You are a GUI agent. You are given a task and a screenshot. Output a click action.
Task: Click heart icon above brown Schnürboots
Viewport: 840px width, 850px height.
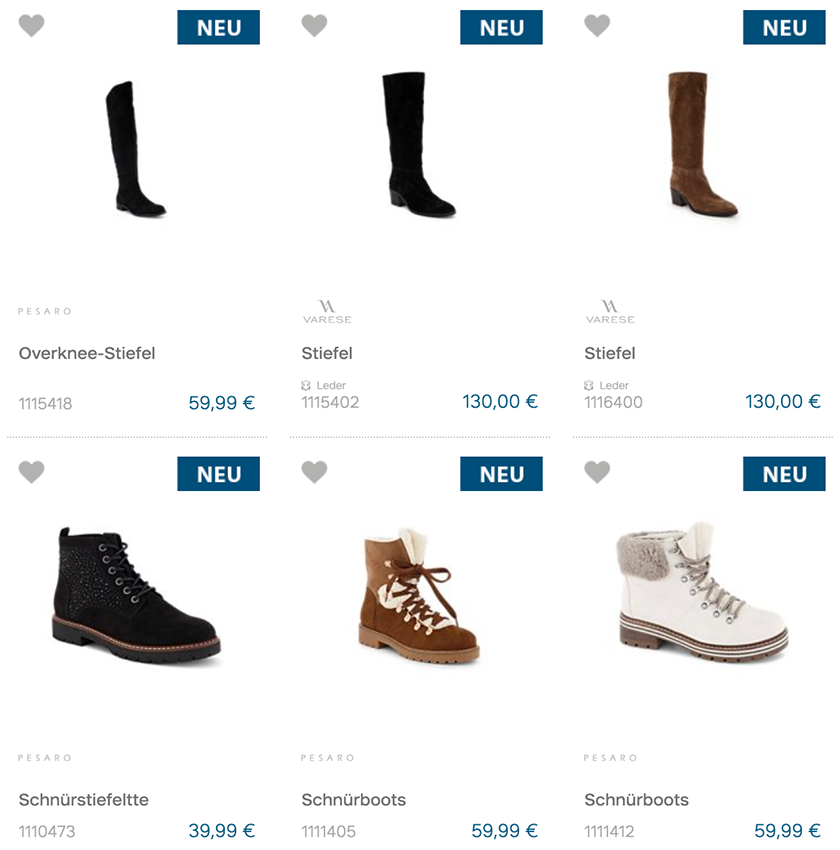314,472
